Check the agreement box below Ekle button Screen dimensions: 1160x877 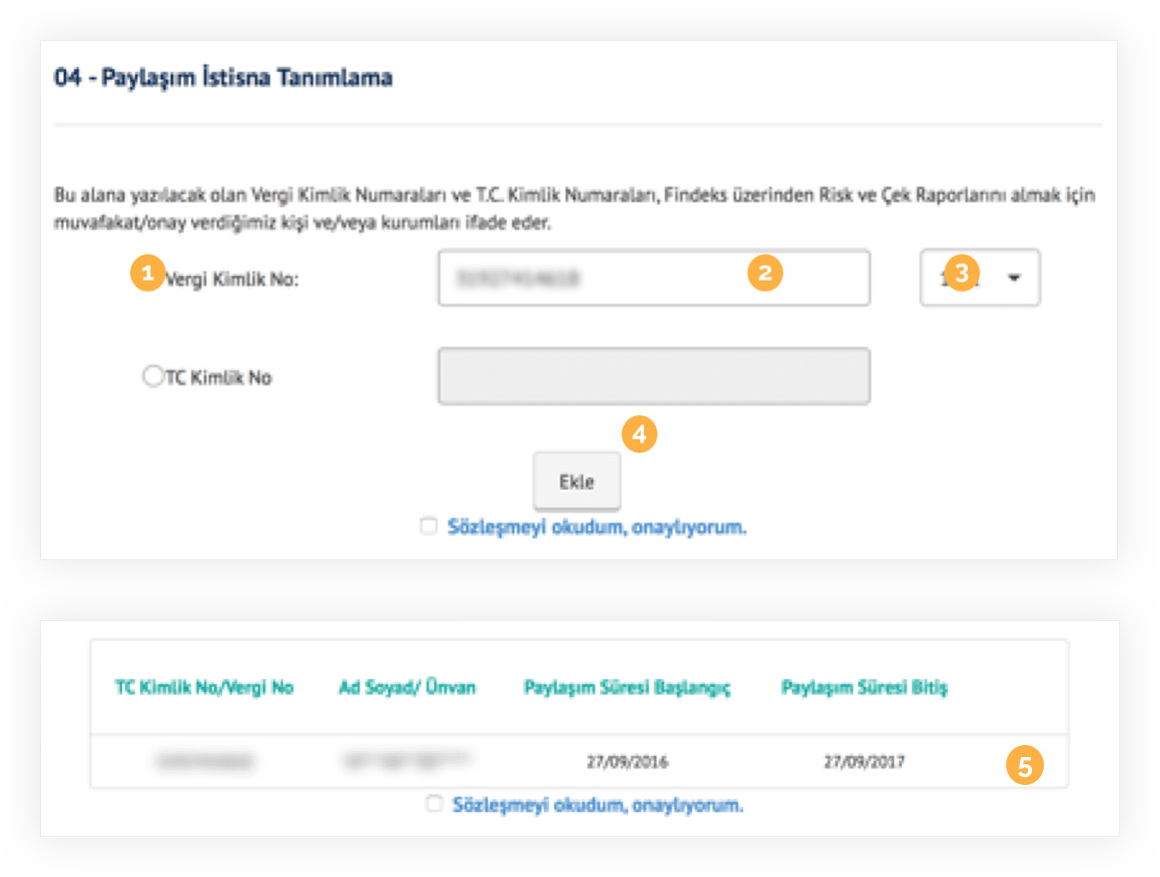click(x=428, y=526)
